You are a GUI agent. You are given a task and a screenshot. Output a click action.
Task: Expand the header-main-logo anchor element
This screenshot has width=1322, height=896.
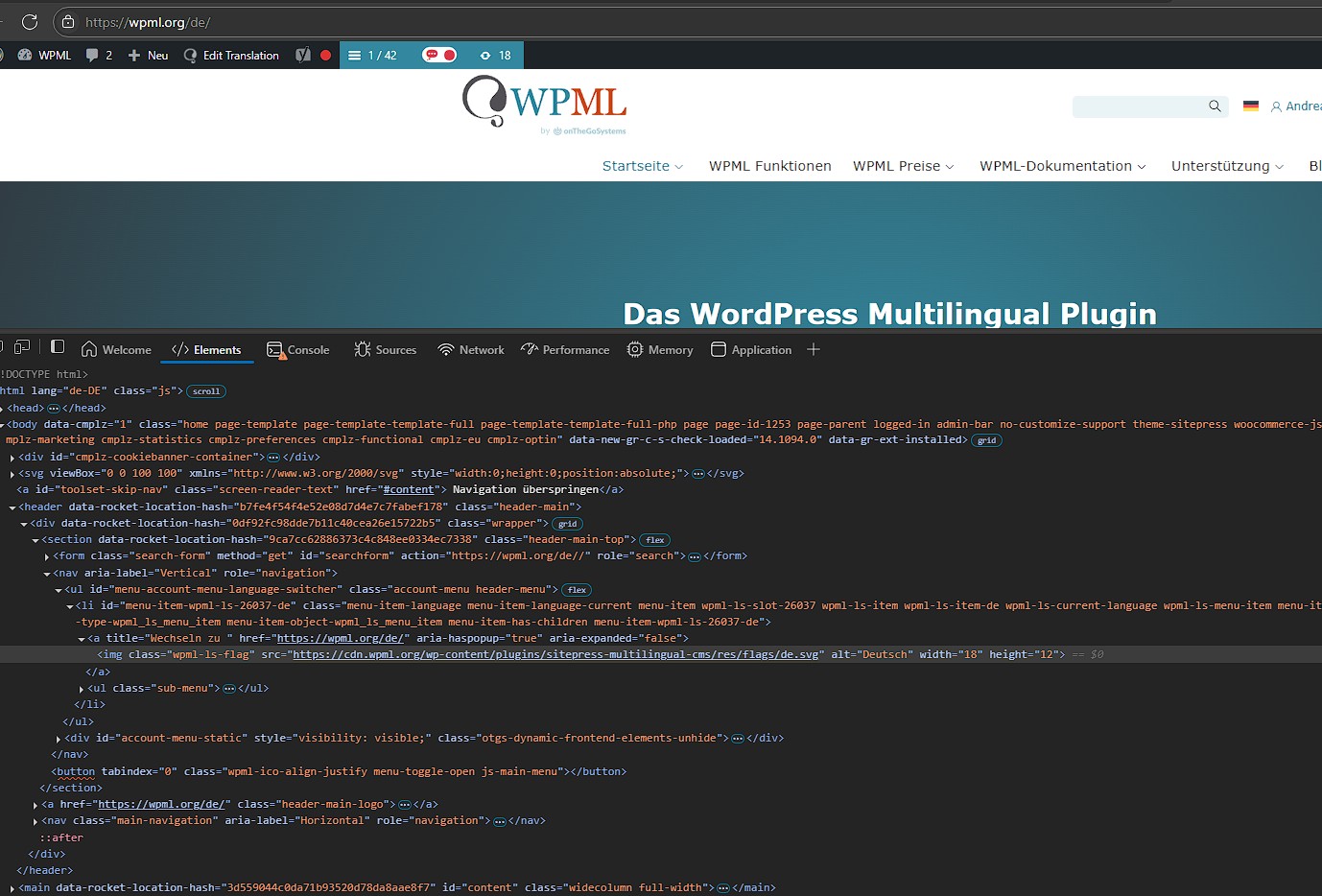35,805
